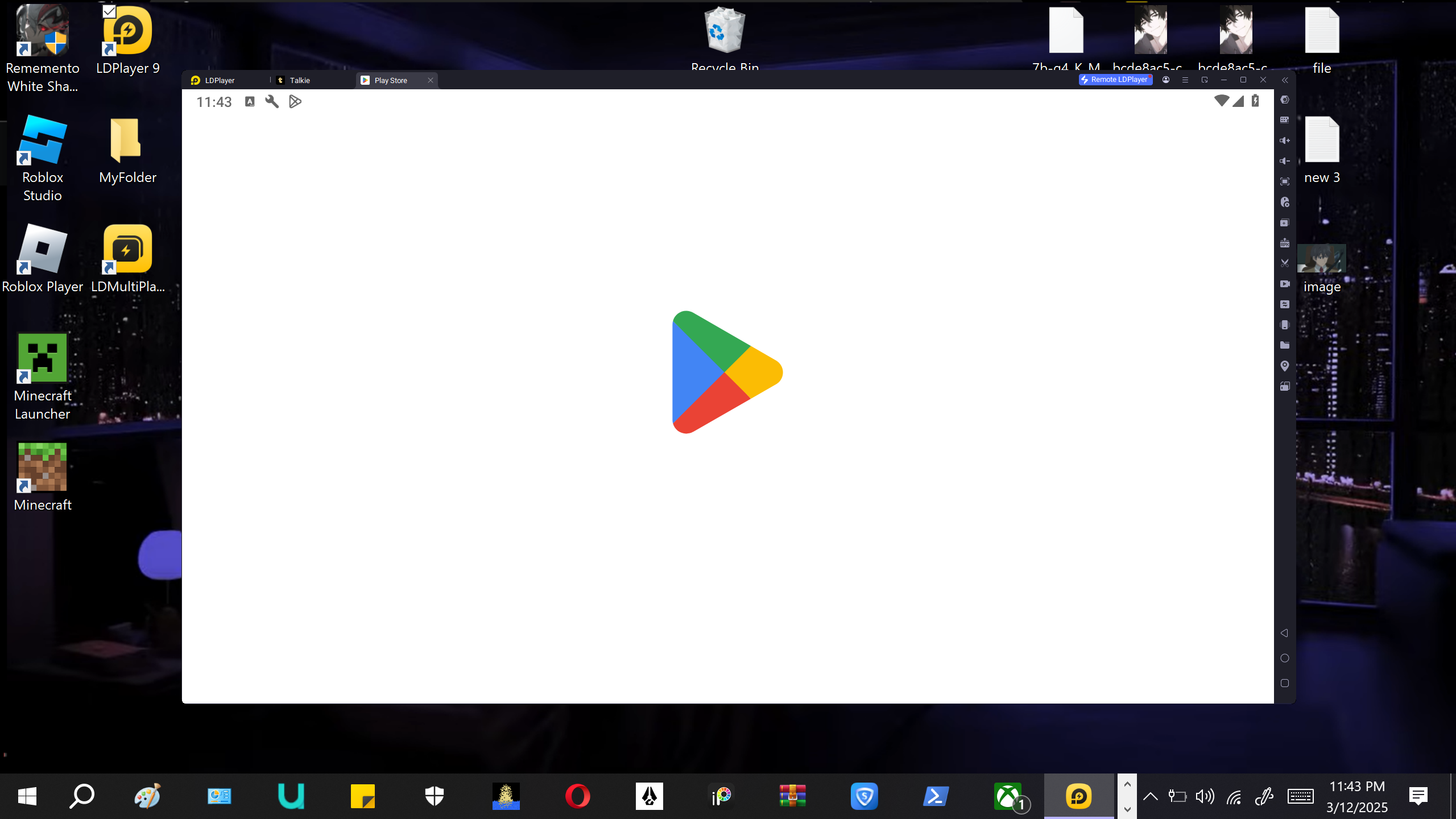Click keyboard language icon in Android status bar
Image resolution: width=1456 pixels, height=819 pixels.
pos(250,101)
